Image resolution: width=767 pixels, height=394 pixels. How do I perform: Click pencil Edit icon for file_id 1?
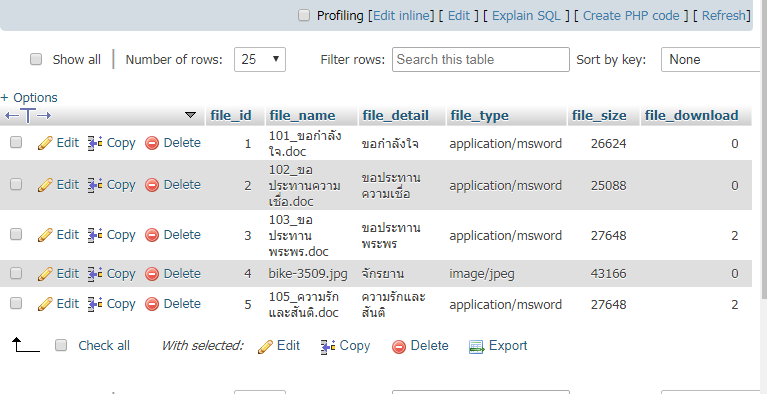pyautogui.click(x=45, y=143)
